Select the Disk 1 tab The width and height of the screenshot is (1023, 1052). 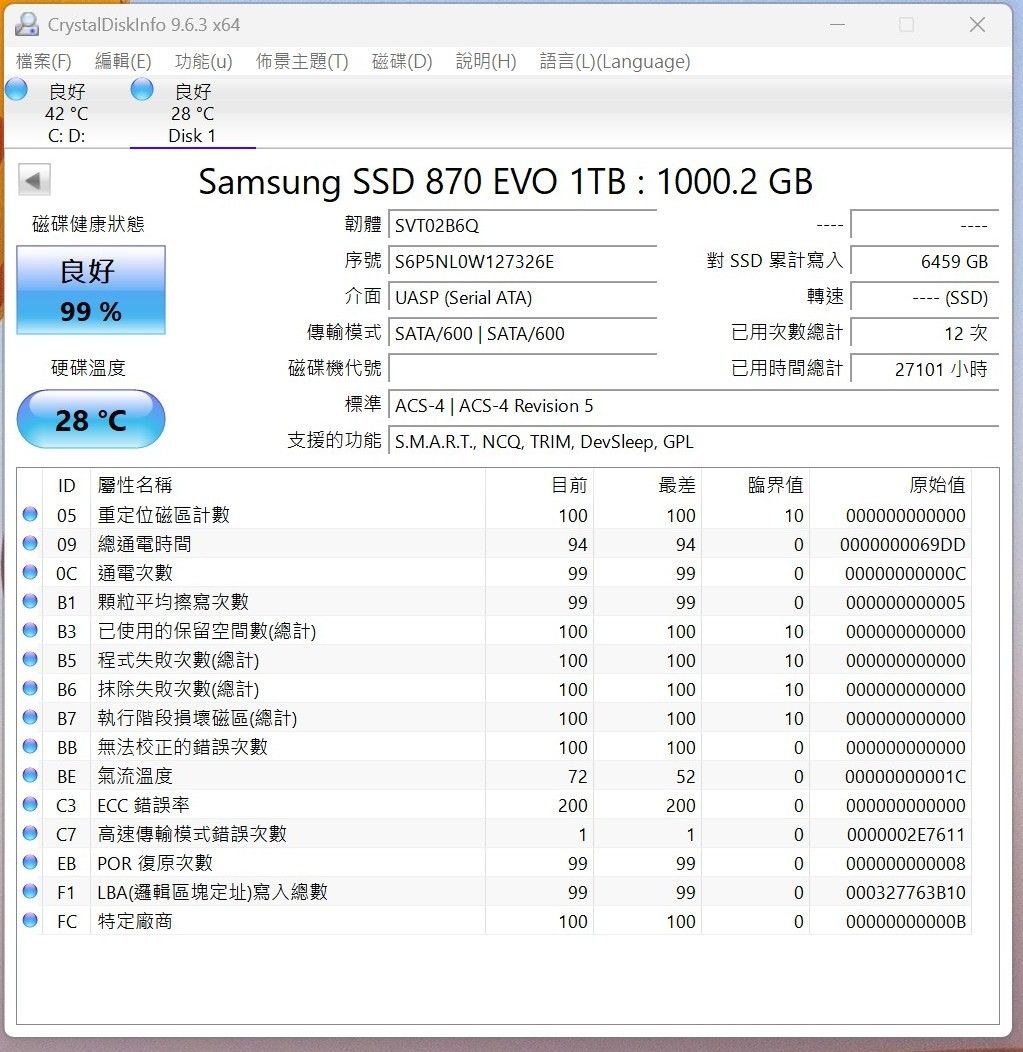click(x=193, y=112)
